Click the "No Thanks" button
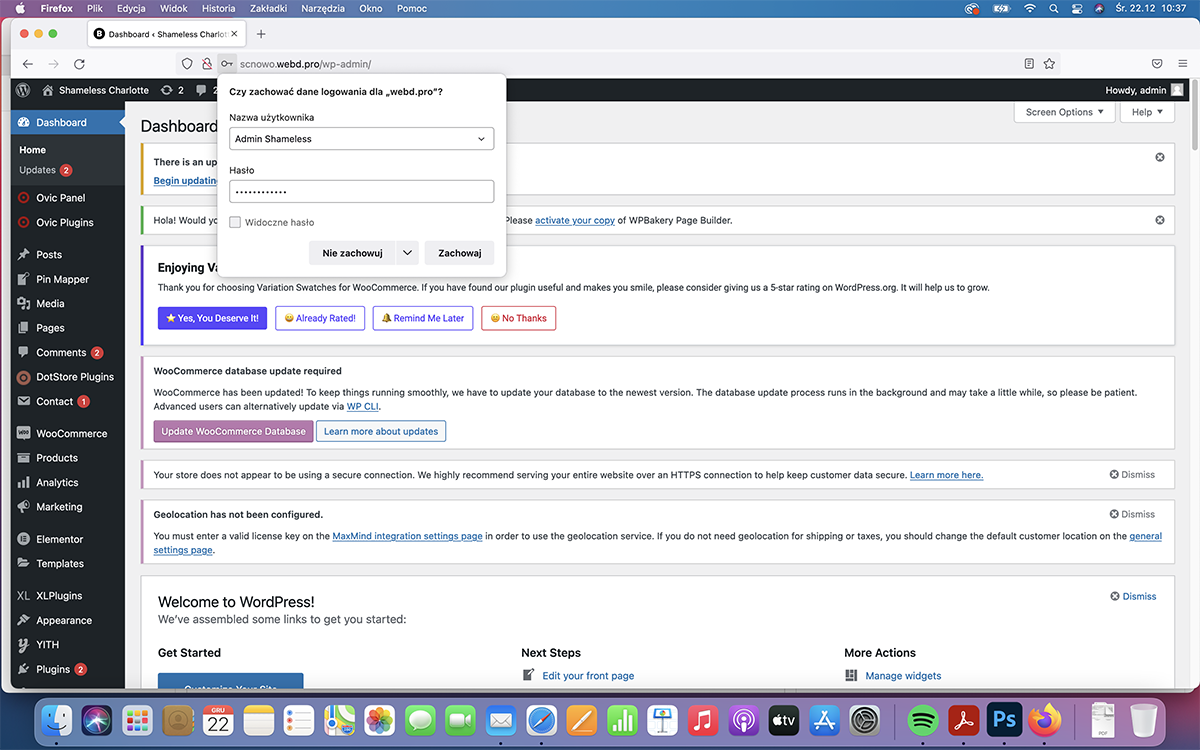This screenshot has width=1200, height=750. (x=519, y=318)
